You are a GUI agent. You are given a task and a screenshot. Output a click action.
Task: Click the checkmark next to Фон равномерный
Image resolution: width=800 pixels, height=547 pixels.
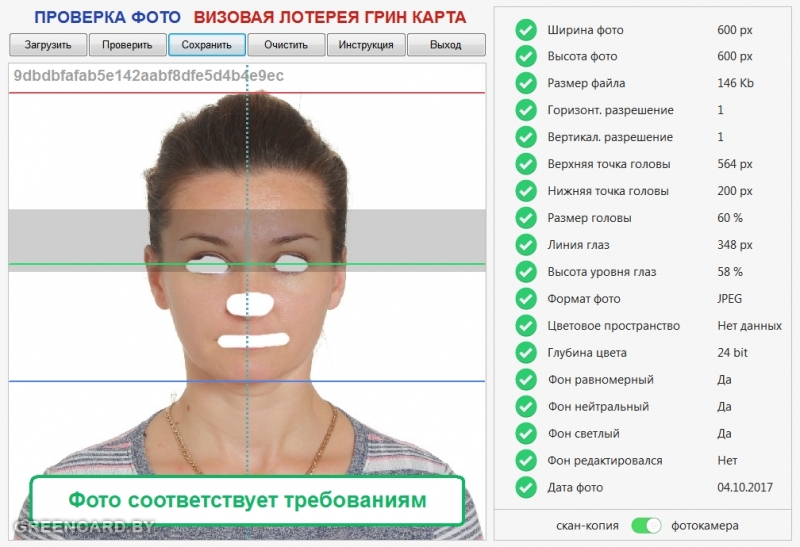coord(526,380)
